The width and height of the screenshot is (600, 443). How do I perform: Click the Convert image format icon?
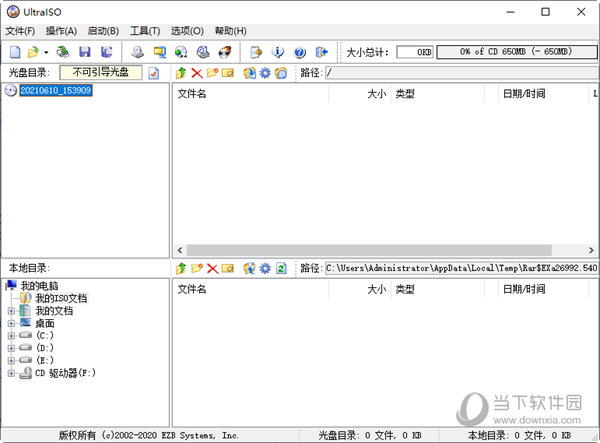(x=160, y=52)
